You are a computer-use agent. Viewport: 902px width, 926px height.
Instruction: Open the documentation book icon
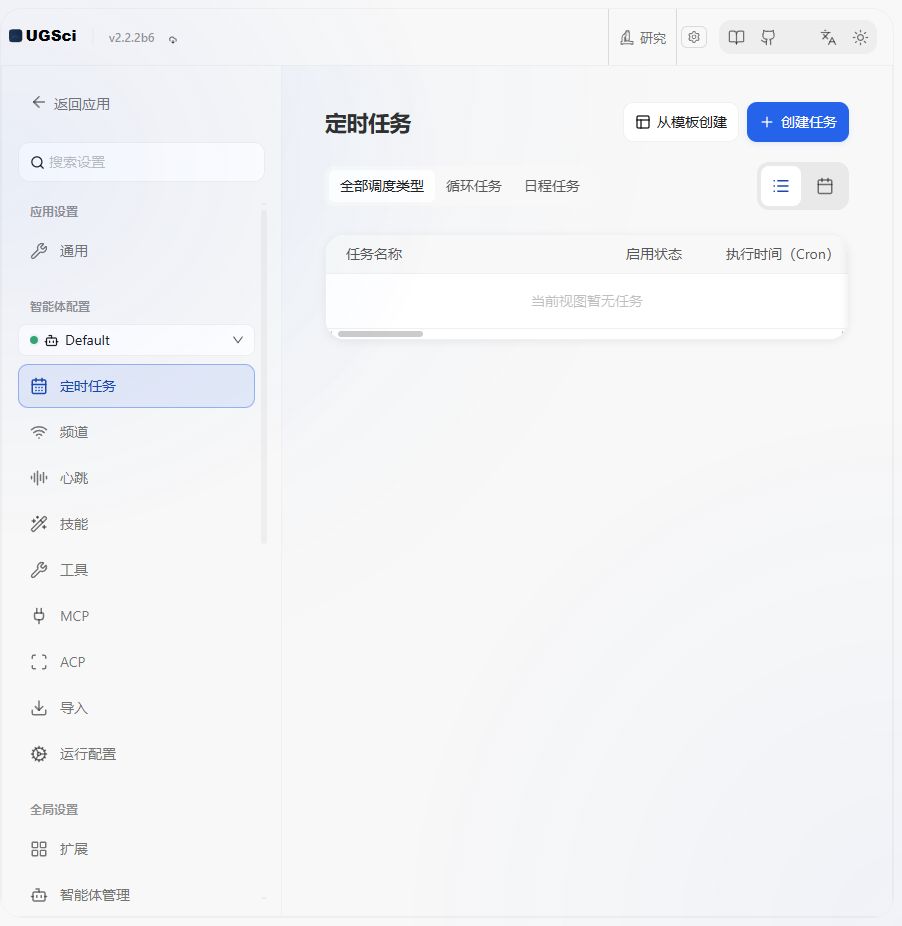coord(736,38)
